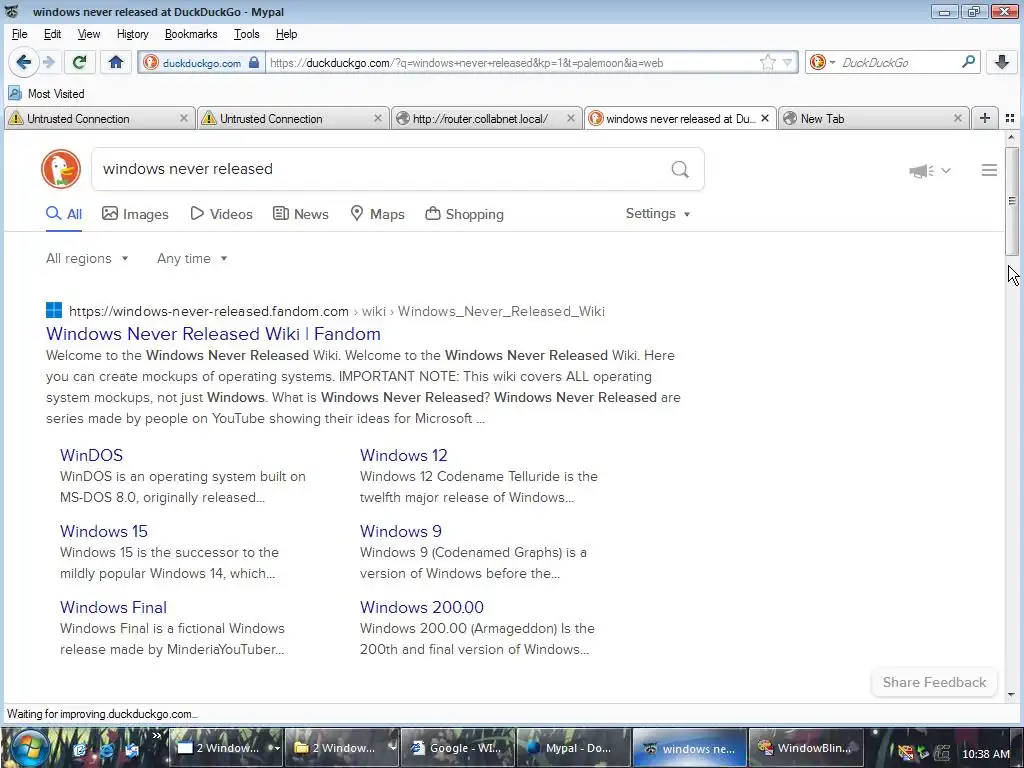Open the grouped folder windows taskbar button
This screenshot has height=768, width=1024.
(342, 748)
